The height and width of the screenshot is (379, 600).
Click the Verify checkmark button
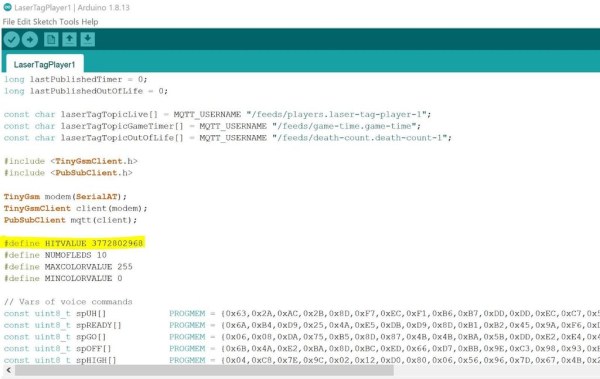[x=11, y=39]
